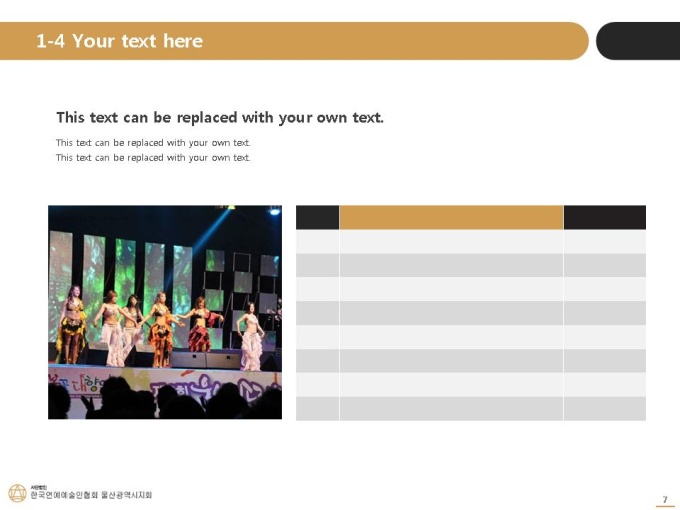Screen dimensions: 680x510
Task: Select the black rounded shape beside the title banner
Action: pos(638,41)
